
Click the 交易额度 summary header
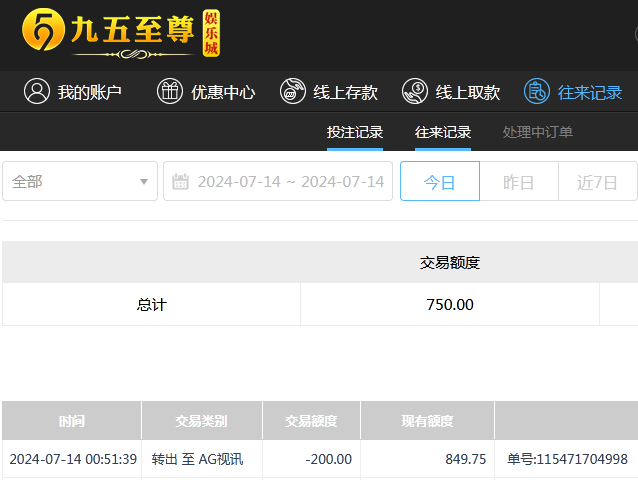[x=450, y=262]
